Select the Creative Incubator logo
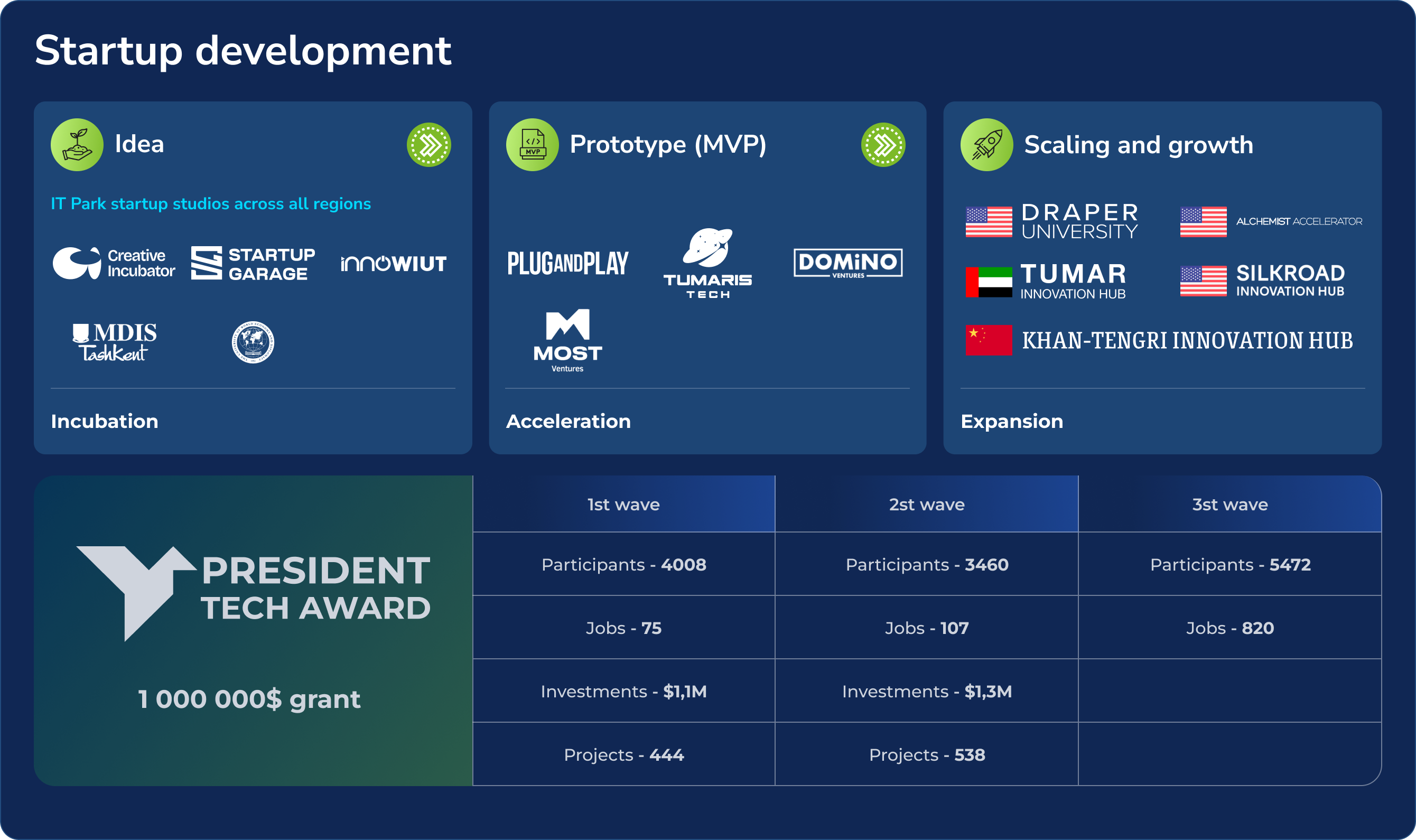 114,263
